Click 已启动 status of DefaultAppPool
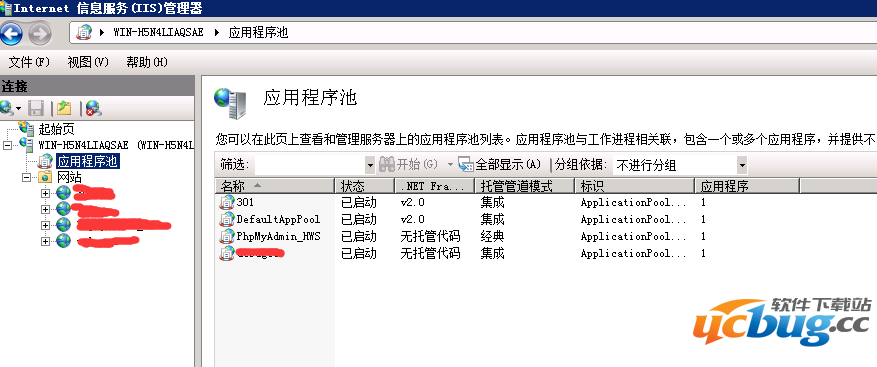The height and width of the screenshot is (367, 877). pyautogui.click(x=359, y=219)
